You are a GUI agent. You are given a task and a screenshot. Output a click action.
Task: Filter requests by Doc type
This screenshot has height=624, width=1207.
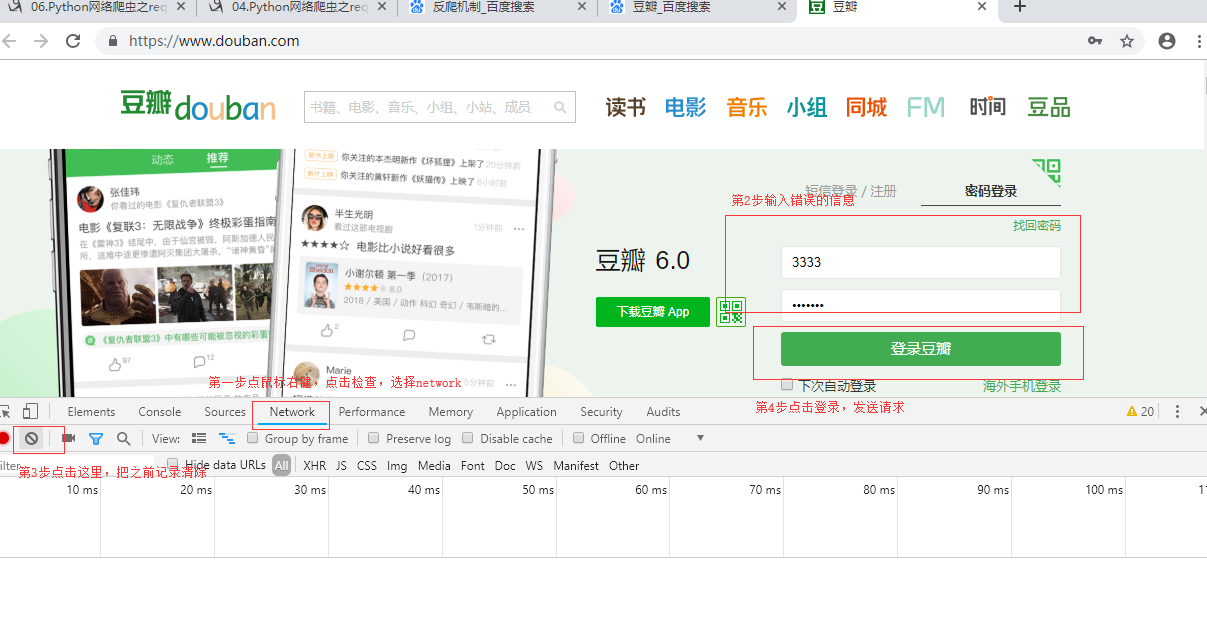[x=505, y=465]
